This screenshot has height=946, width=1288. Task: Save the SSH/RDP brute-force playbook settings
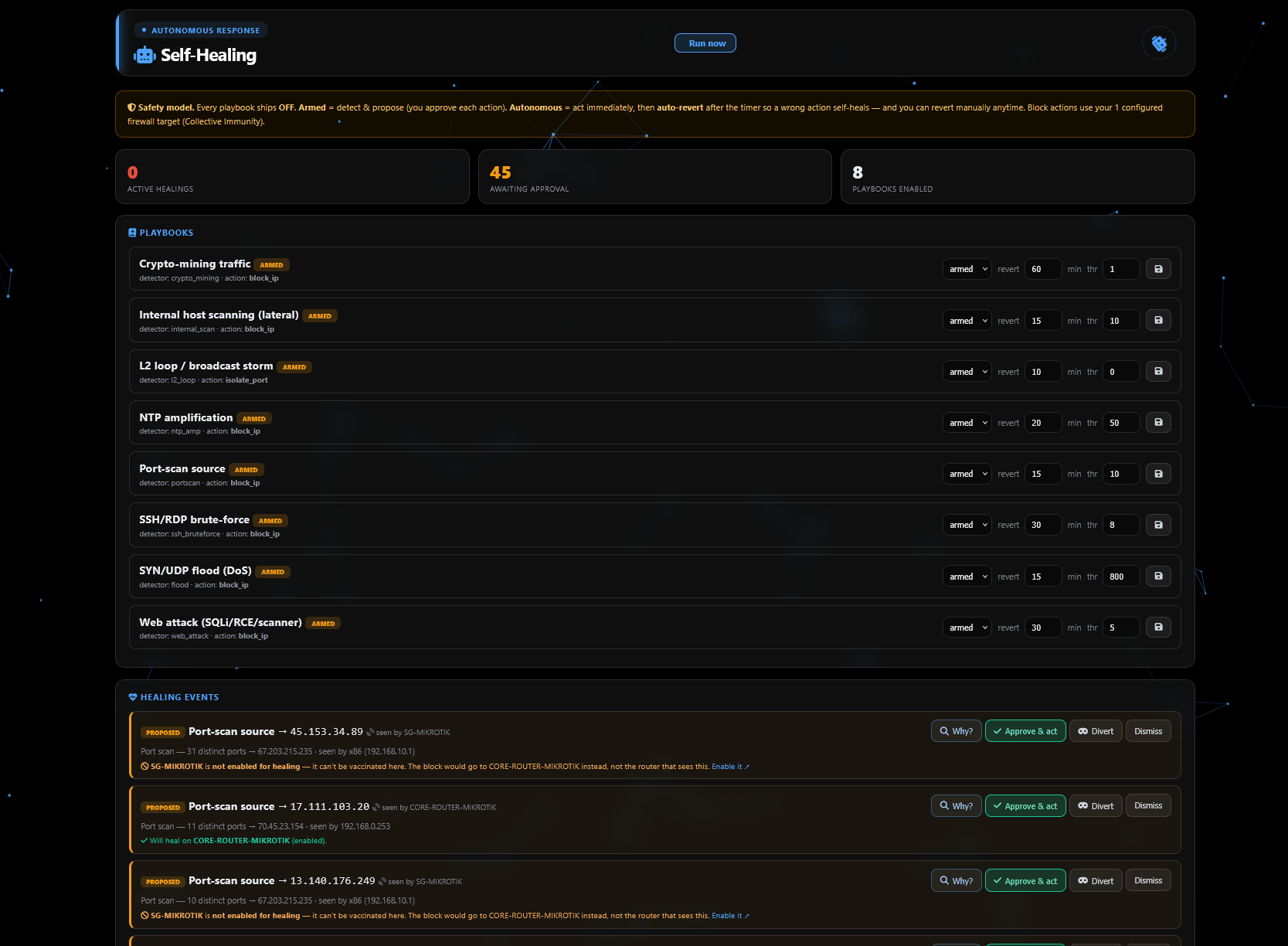(x=1158, y=525)
